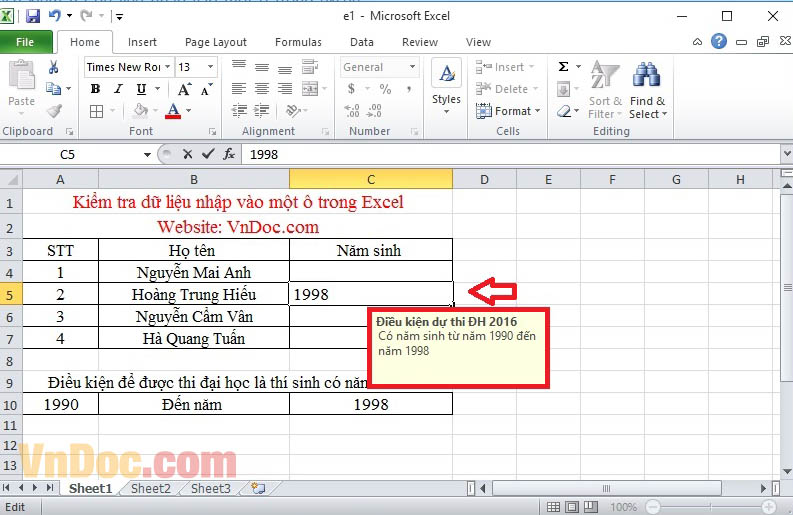Center text horizontally
This screenshot has width=793, height=515.
tap(261, 89)
